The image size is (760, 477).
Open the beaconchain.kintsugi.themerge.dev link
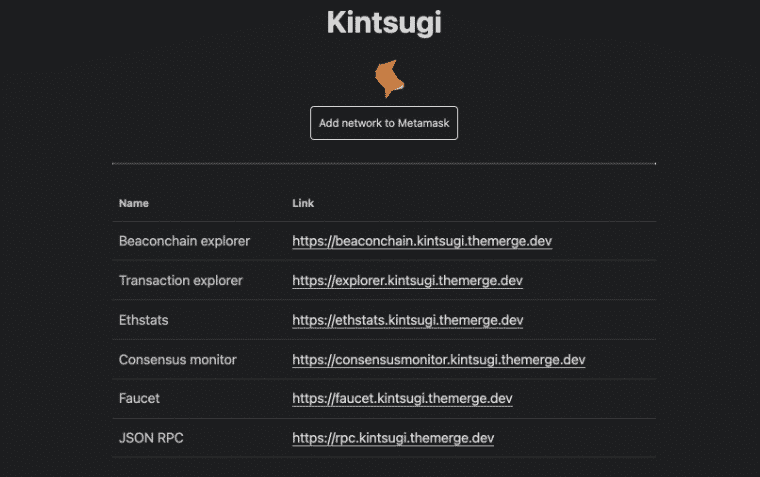[x=422, y=241]
